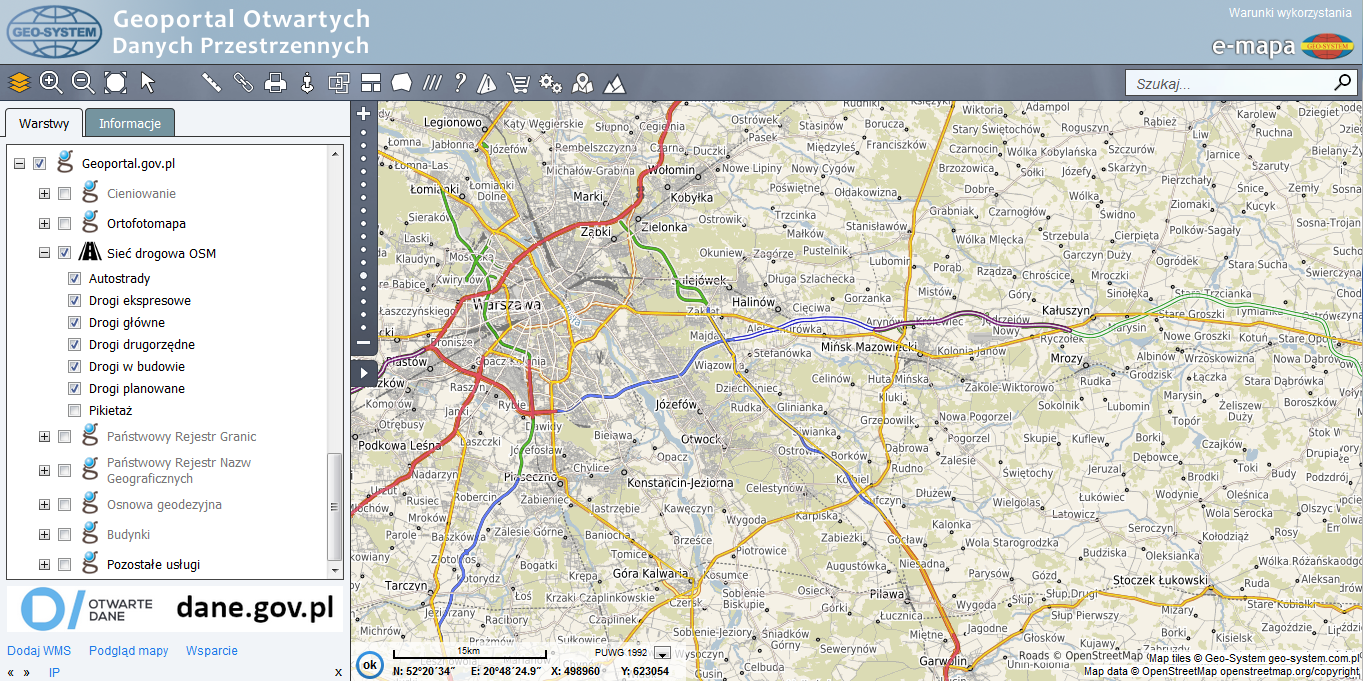The width and height of the screenshot is (1363, 681).
Task: Click the search magnifier button
Action: pyautogui.click(x=1342, y=83)
